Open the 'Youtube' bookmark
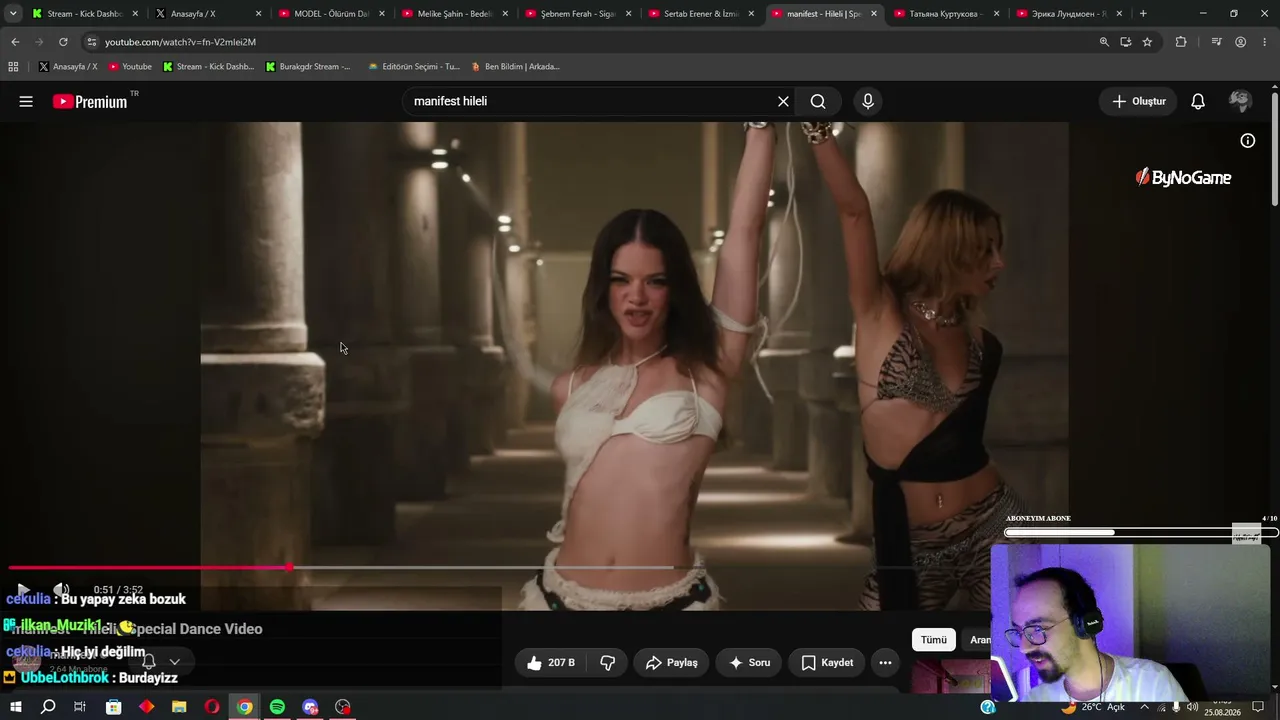The image size is (1280, 720). tap(130, 67)
